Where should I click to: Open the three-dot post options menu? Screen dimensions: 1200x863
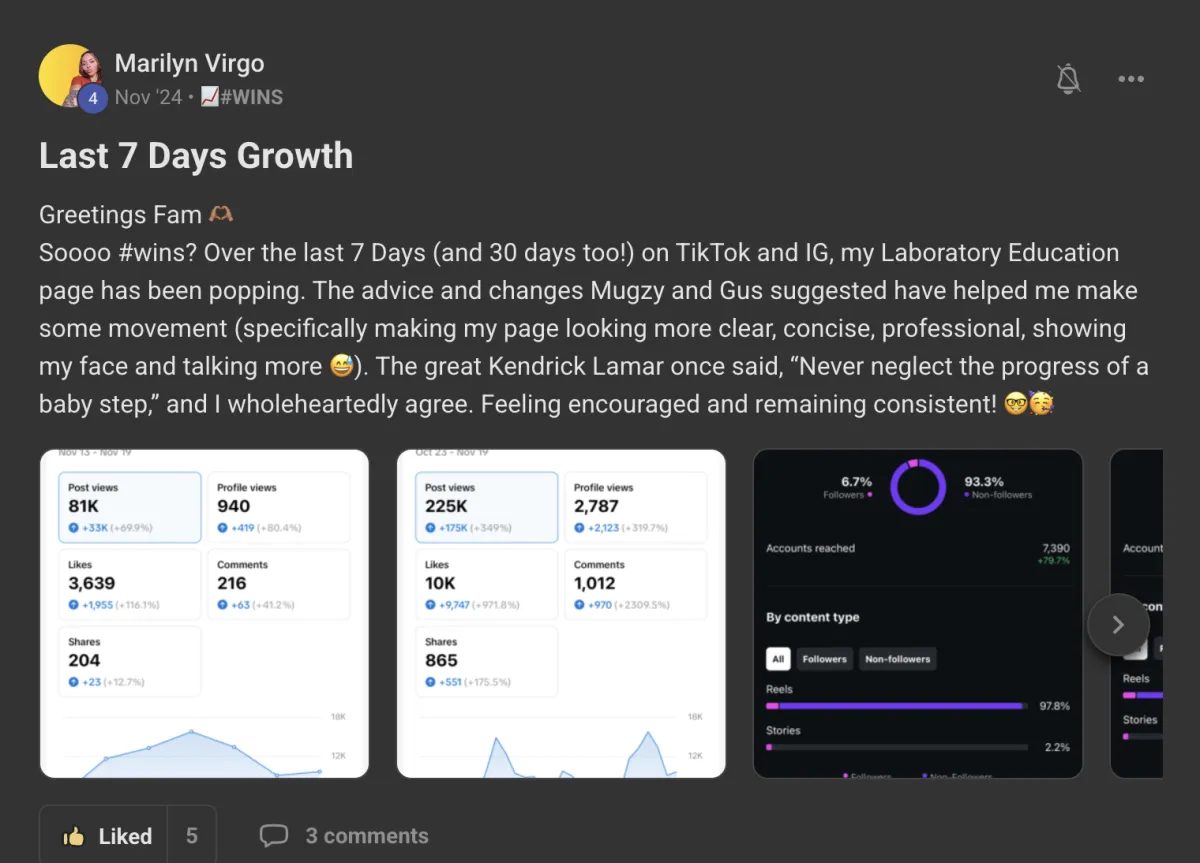pos(1131,79)
